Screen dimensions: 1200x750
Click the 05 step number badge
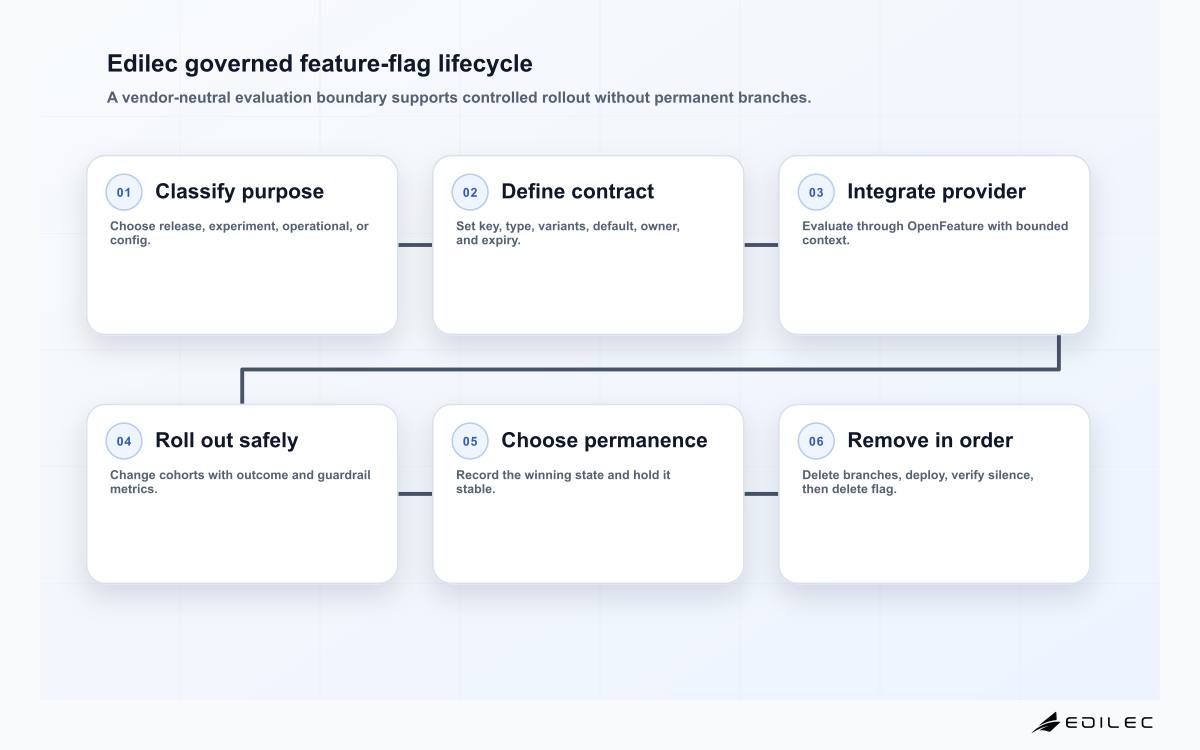click(470, 441)
